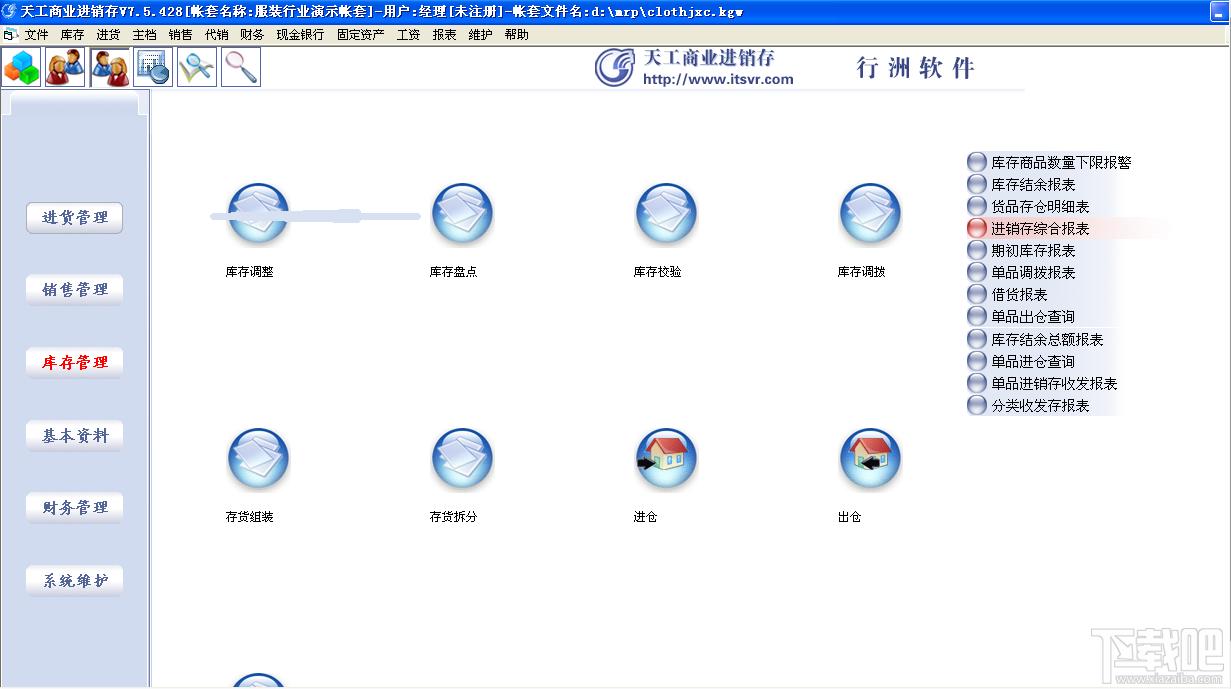
Task: Select the 存货组装 icon
Action: click(x=258, y=459)
